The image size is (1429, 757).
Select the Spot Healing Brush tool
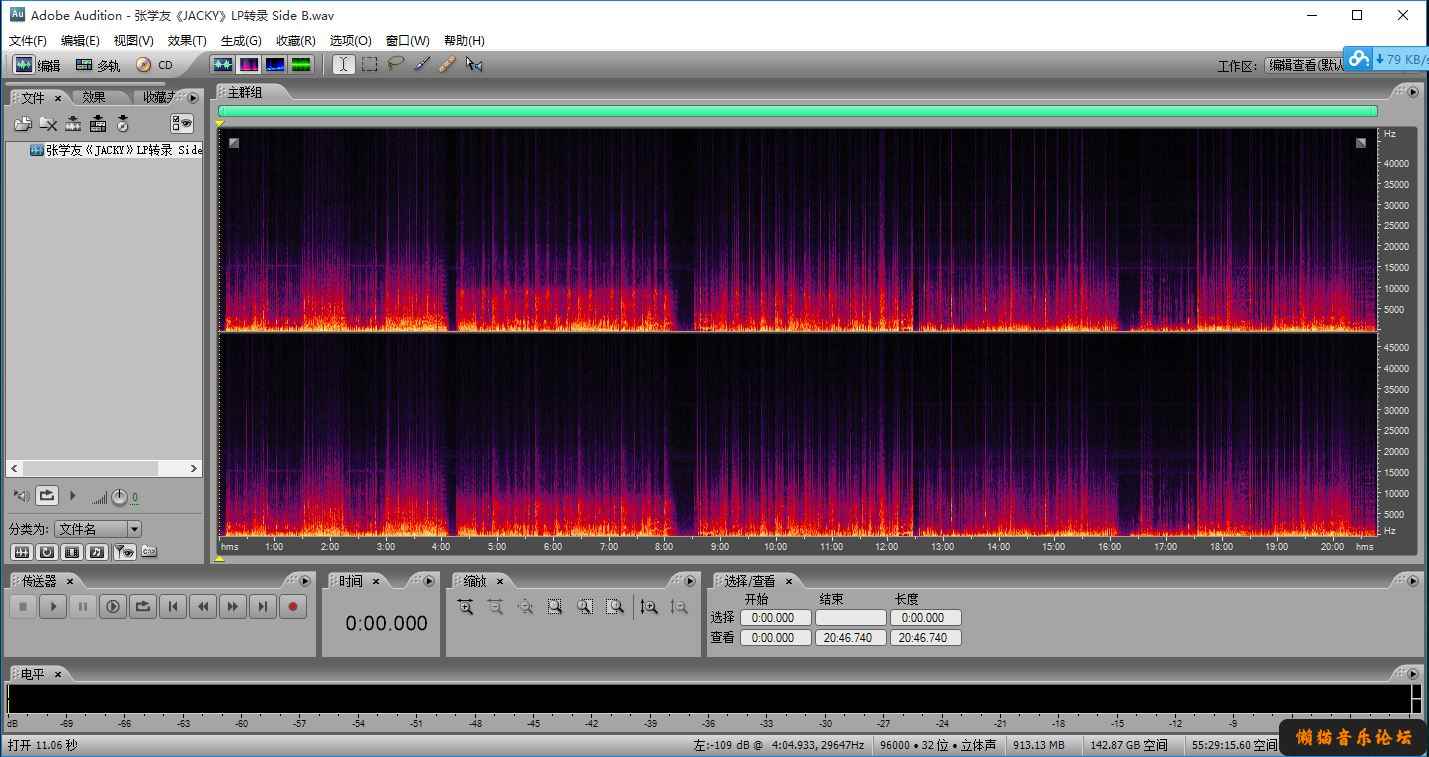[x=447, y=64]
